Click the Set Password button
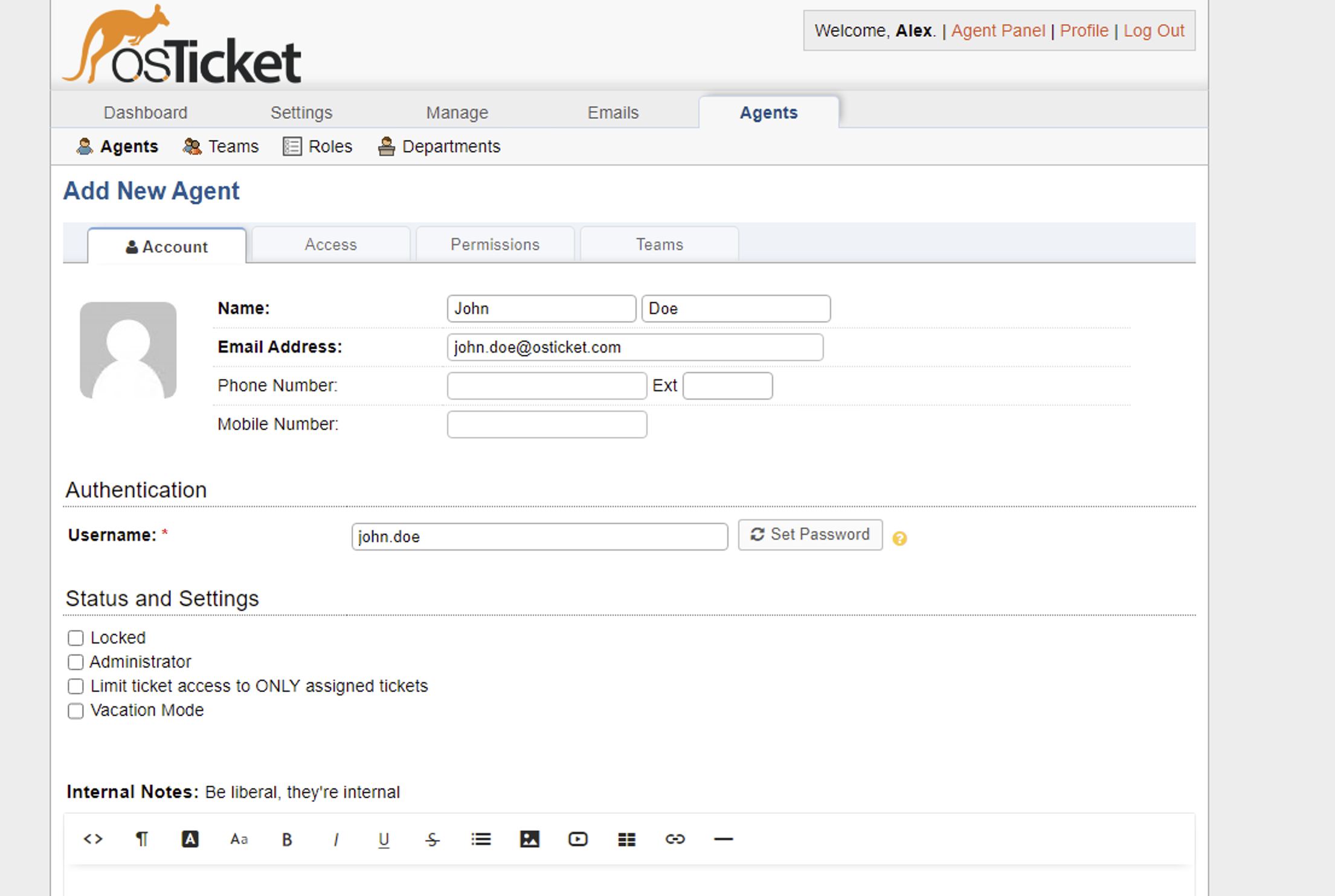The width and height of the screenshot is (1335, 896). coord(809,534)
